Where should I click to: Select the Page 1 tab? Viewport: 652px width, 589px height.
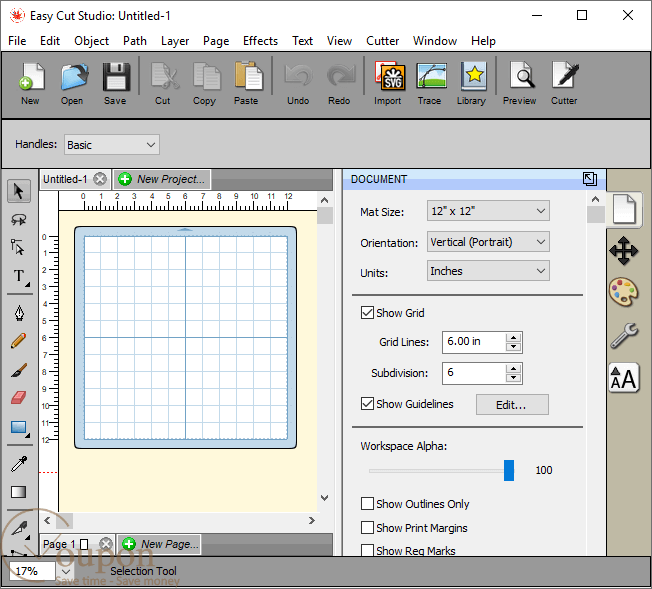pos(66,544)
